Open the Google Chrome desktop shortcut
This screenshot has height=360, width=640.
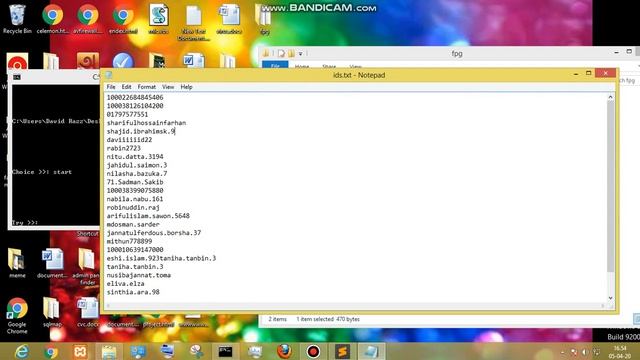[x=17, y=316]
